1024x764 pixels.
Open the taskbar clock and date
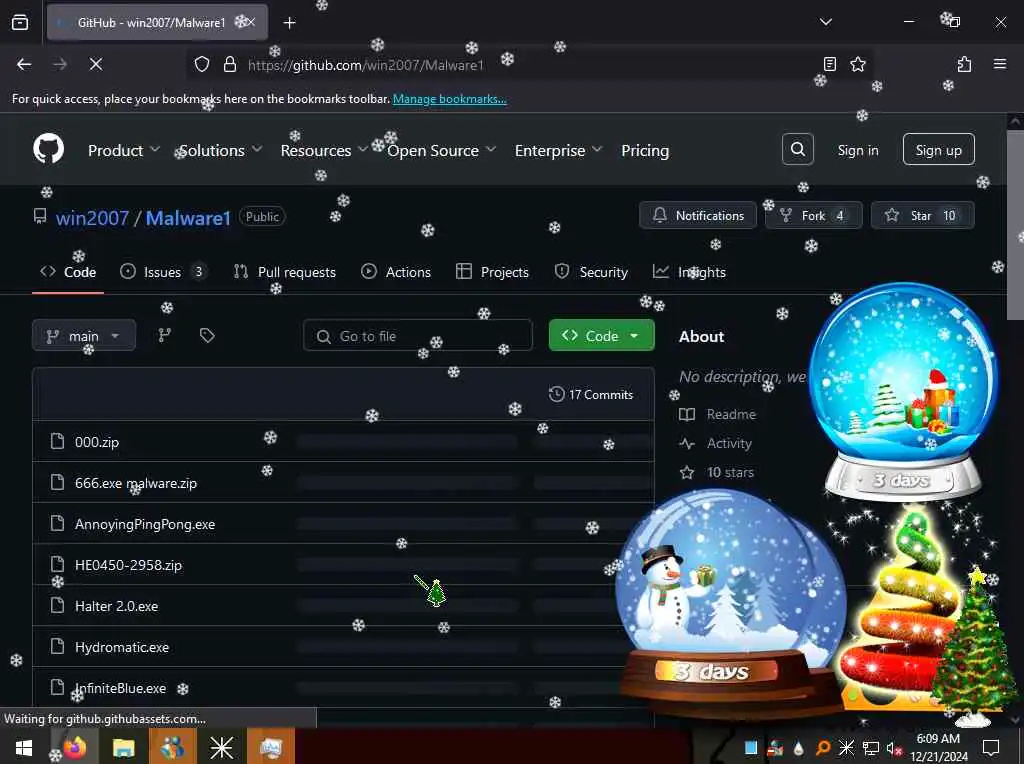coord(938,747)
